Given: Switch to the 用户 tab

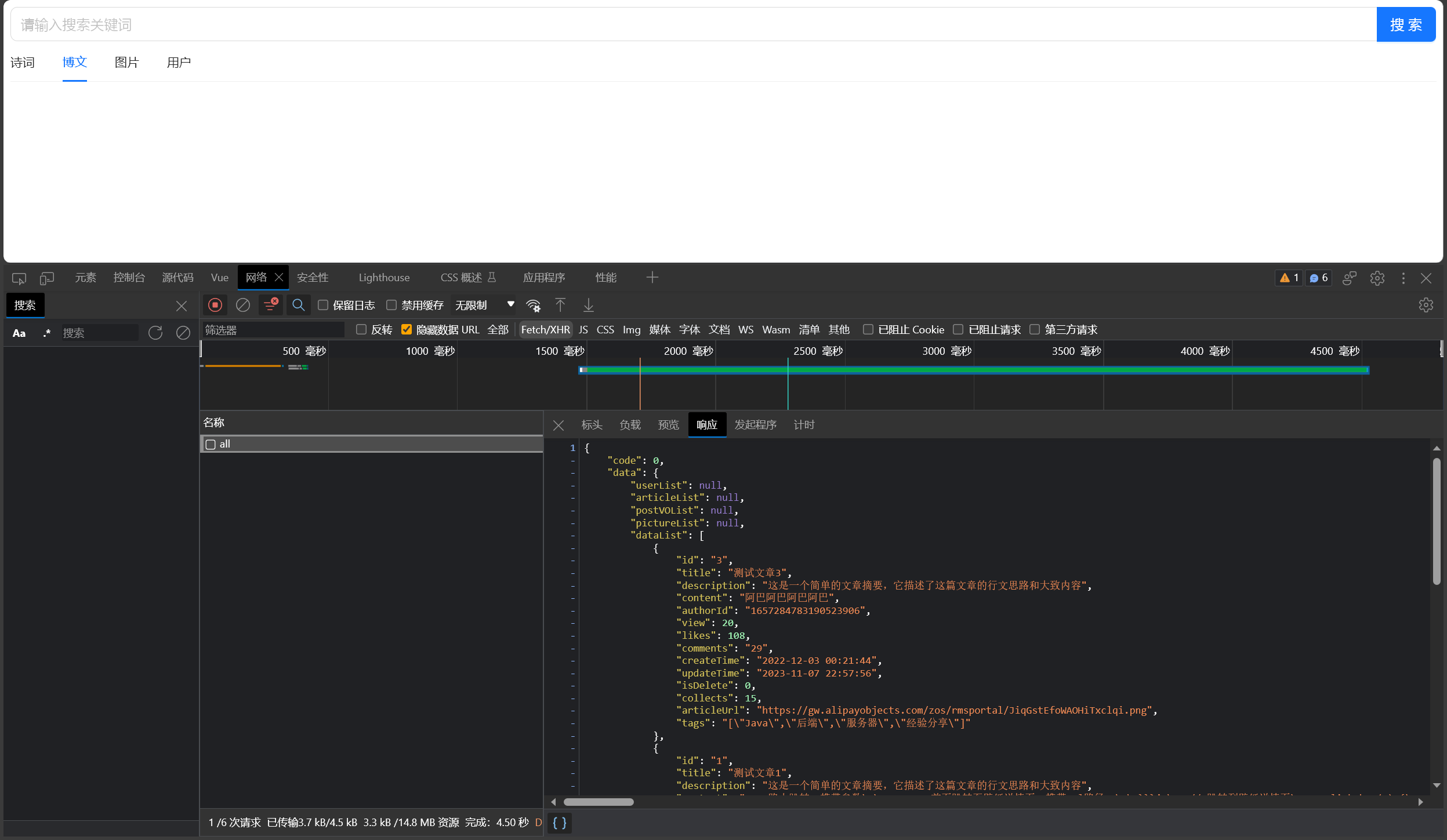Looking at the screenshot, I should point(179,62).
